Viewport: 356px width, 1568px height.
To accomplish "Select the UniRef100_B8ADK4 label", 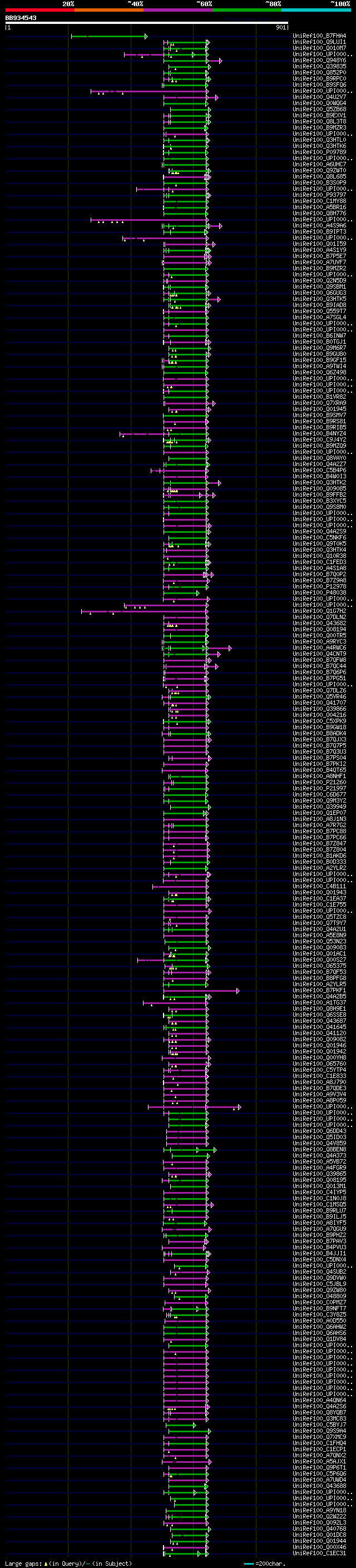I will coord(319,734).
